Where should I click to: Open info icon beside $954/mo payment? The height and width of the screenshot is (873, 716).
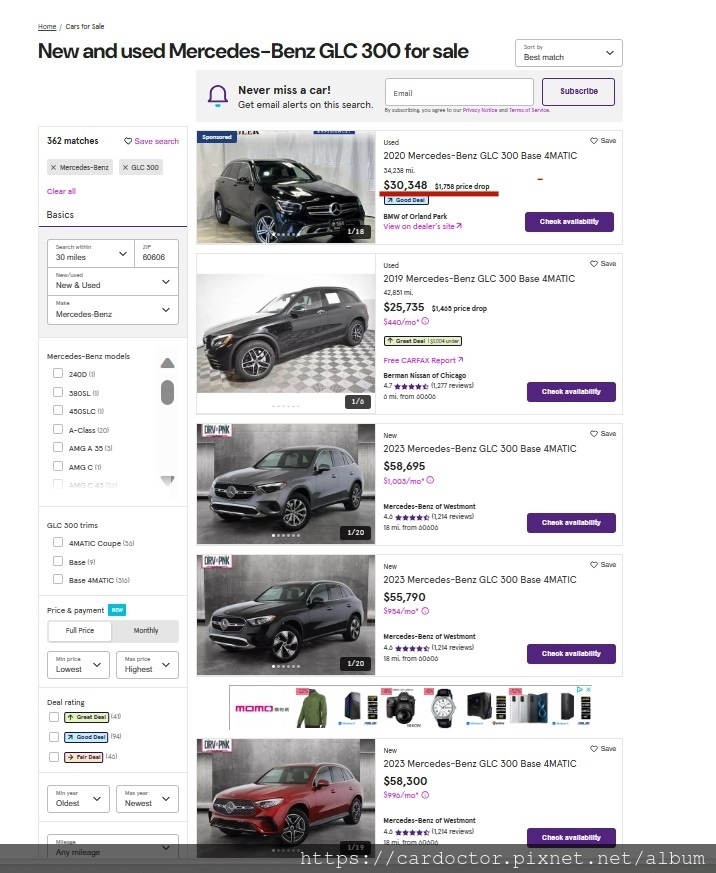[425, 611]
